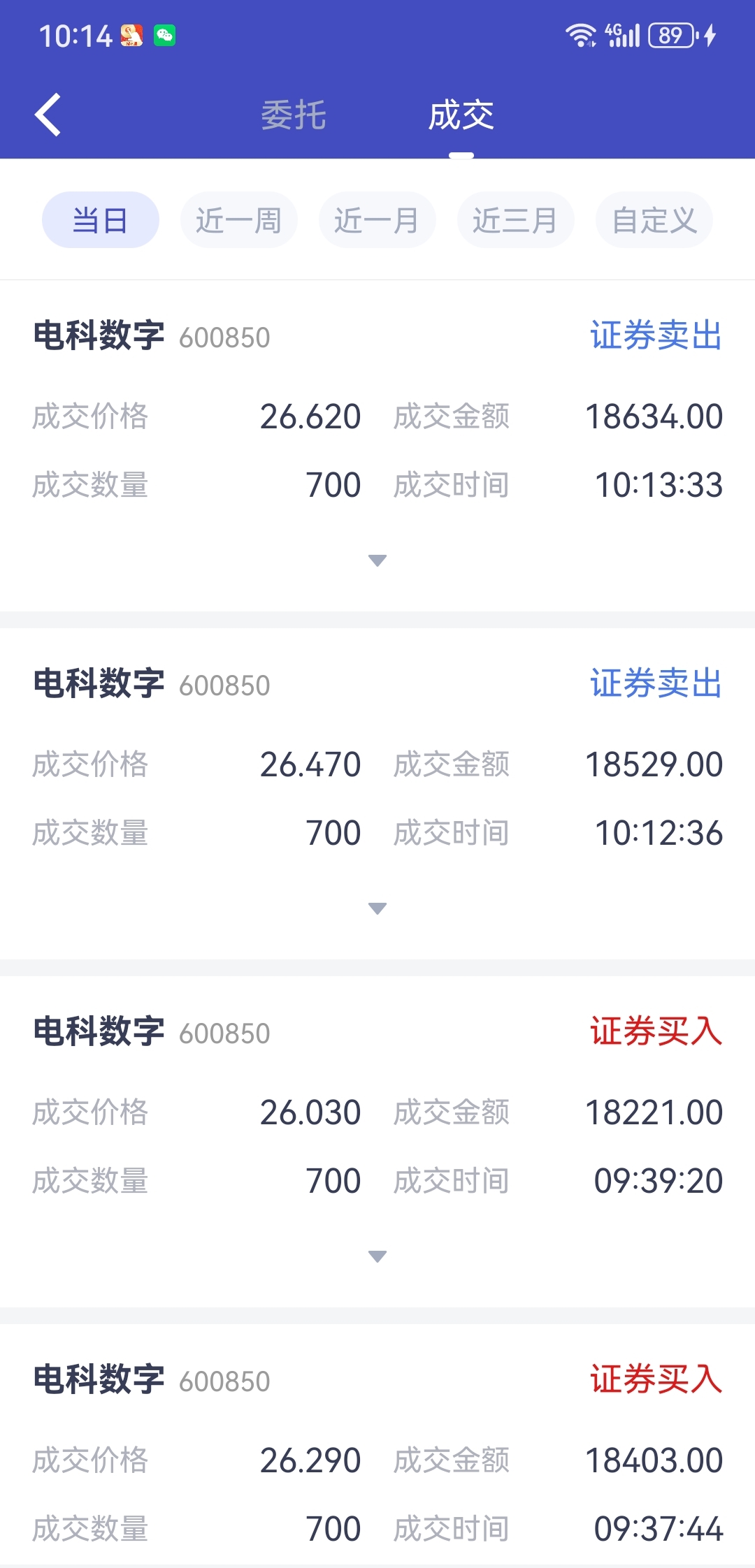Open the 证券卖出 label of first trade
Image resolution: width=755 pixels, height=1568 pixels.
point(656,335)
